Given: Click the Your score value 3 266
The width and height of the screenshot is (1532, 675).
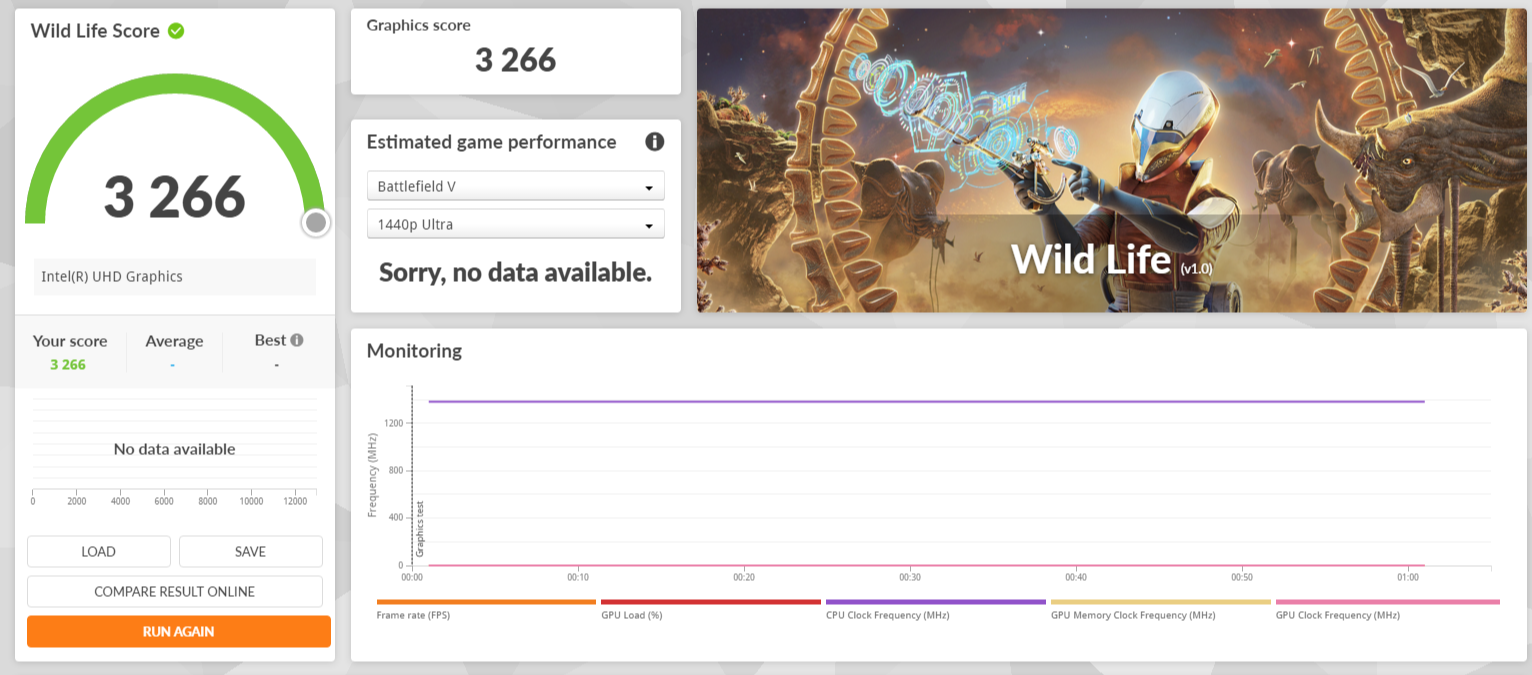Looking at the screenshot, I should [x=68, y=365].
